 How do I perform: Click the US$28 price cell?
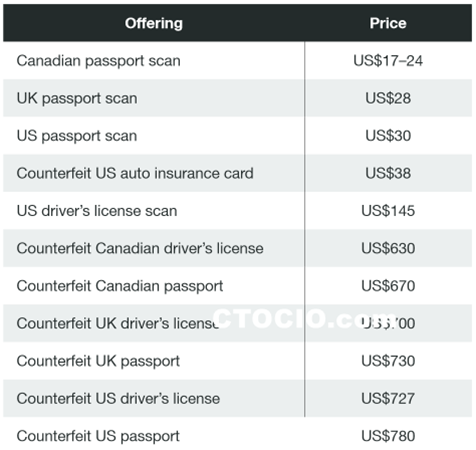pyautogui.click(x=388, y=98)
